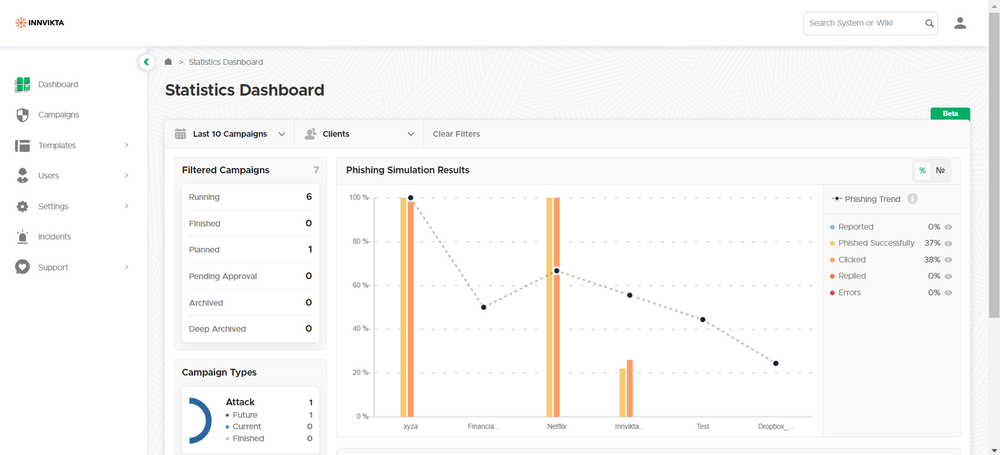The image size is (1000, 455).
Task: Click the Dropbox trend data point
Action: tap(776, 363)
